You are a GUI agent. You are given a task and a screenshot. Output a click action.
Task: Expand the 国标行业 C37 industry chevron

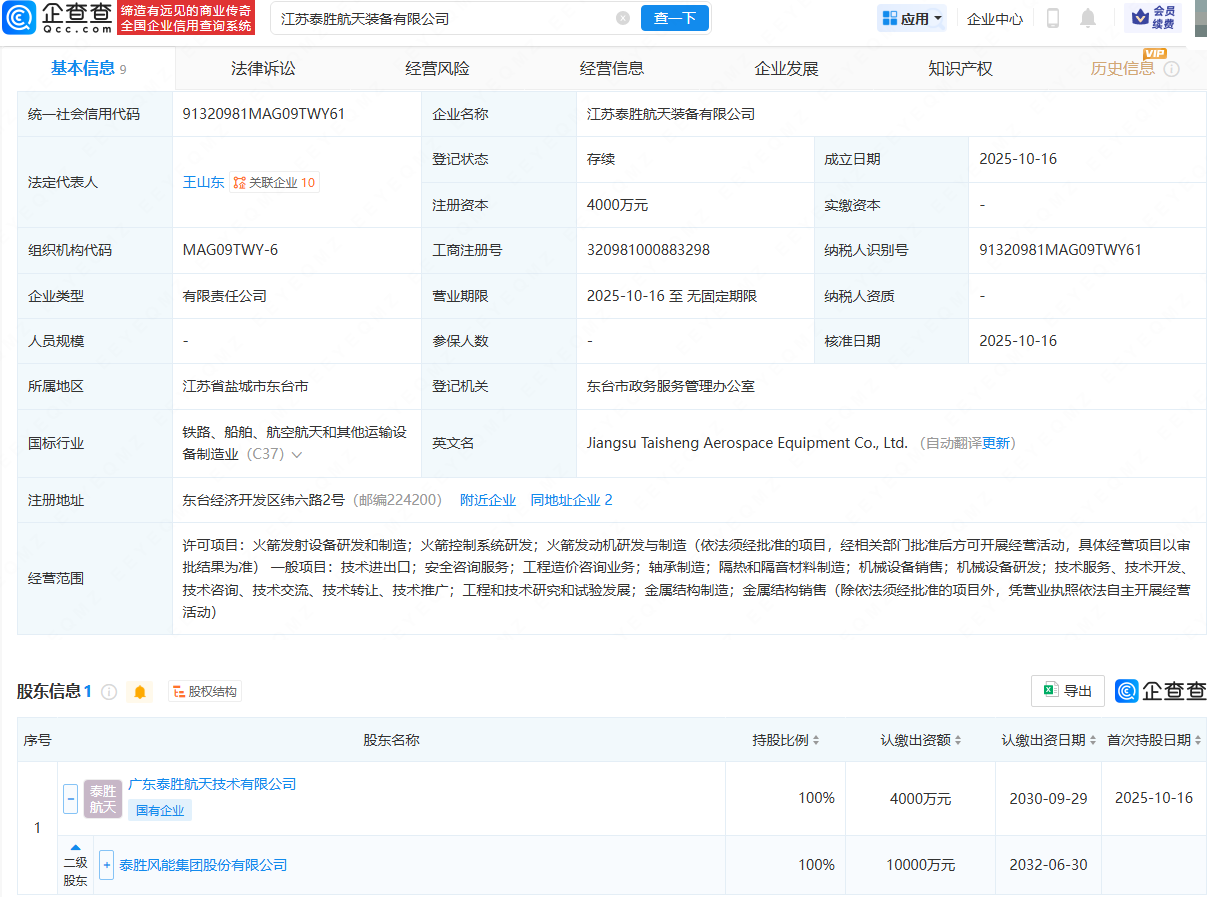297,455
